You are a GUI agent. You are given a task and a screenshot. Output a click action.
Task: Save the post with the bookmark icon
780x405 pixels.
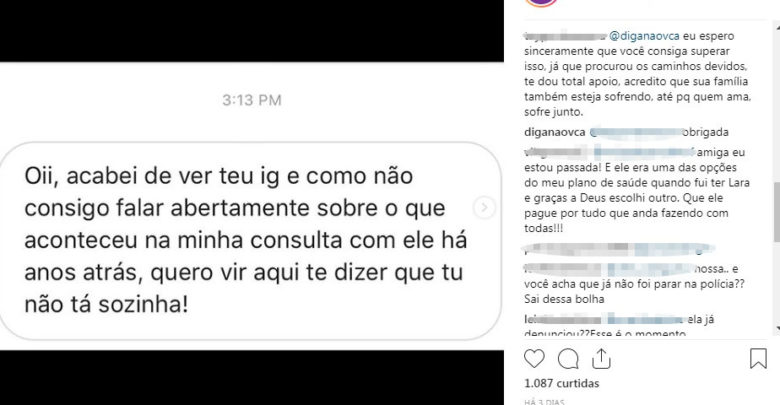(x=758, y=358)
